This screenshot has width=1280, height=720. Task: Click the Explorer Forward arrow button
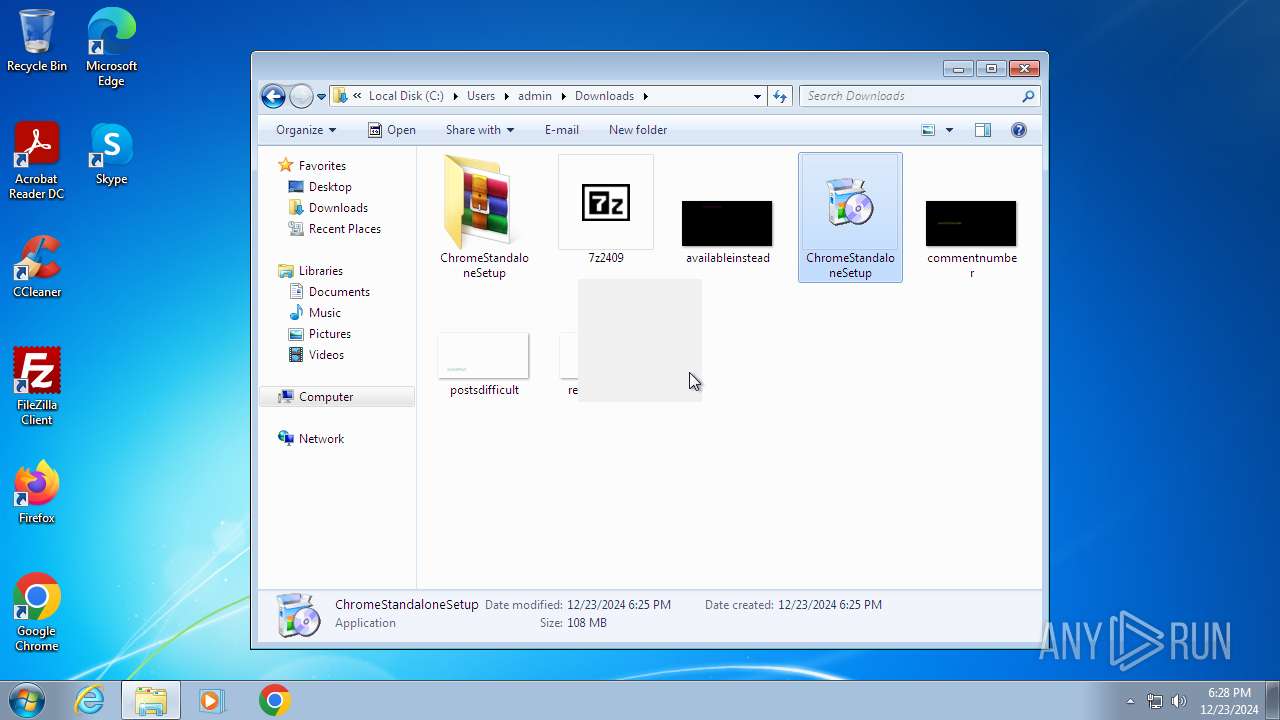(301, 96)
